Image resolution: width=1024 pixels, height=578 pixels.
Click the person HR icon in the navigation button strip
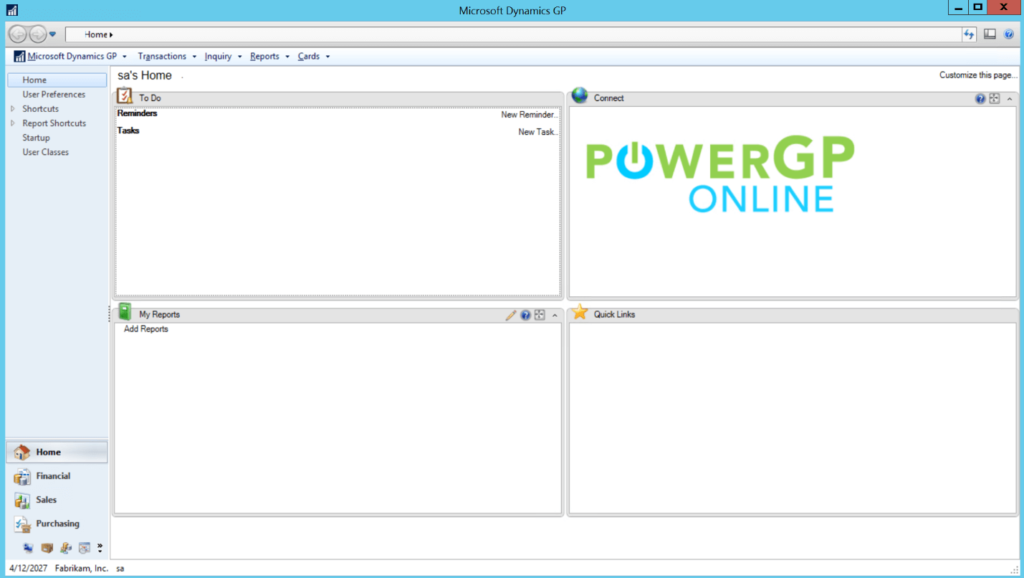point(65,548)
